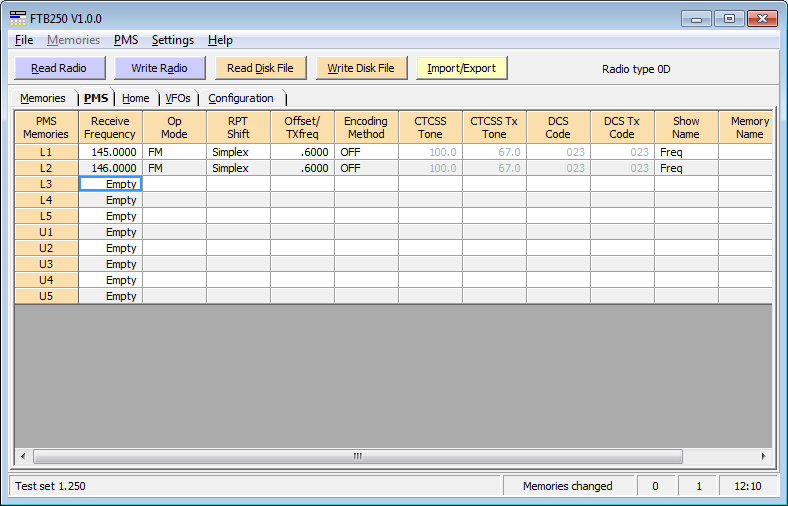Click Write Disk File button

[x=361, y=68]
